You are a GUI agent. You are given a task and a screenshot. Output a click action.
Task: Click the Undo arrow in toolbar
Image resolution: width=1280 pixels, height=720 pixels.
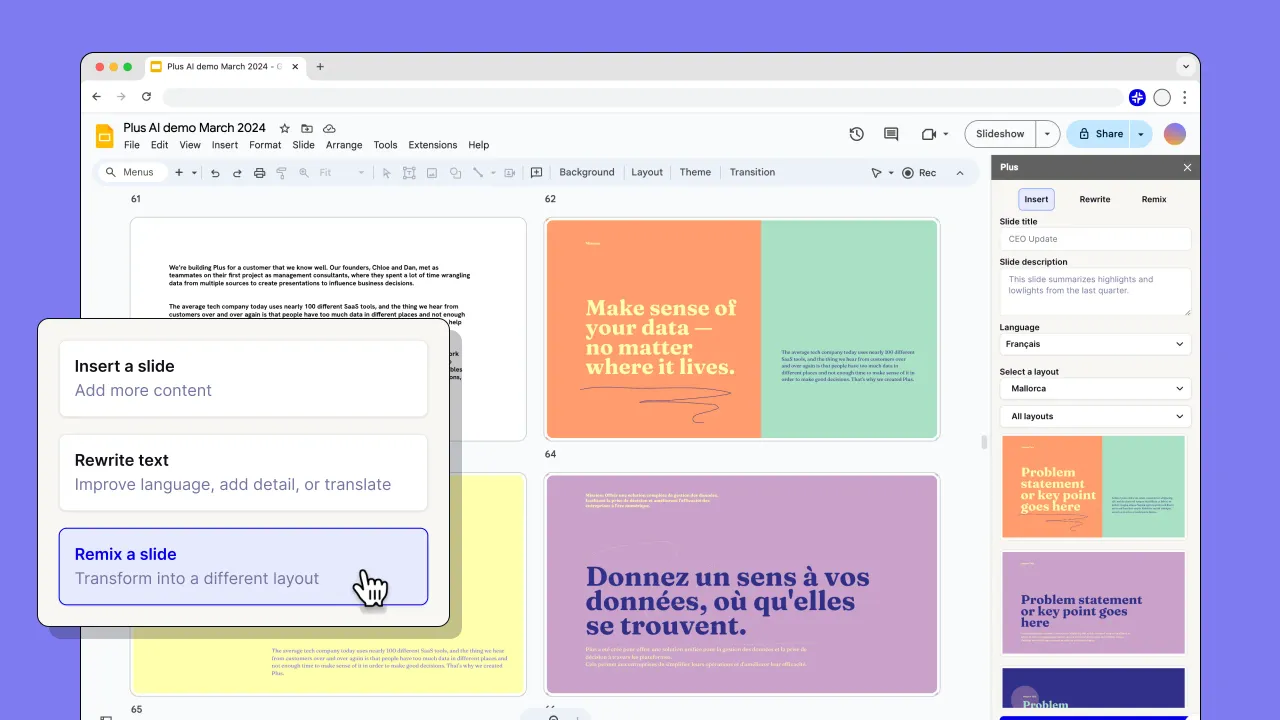tap(215, 173)
